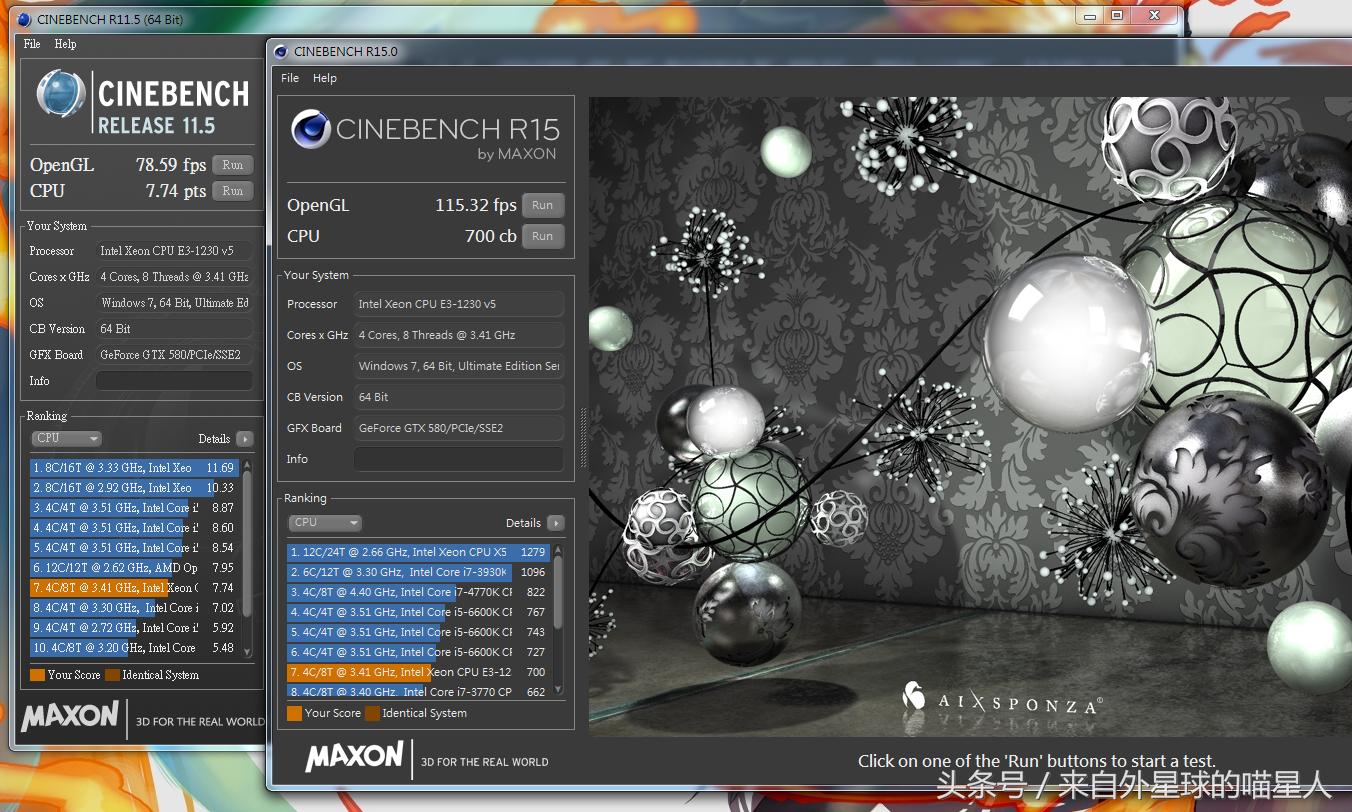Open the CPU dropdown in R15 ranking
Screen dimensions: 1352x812
[325, 523]
